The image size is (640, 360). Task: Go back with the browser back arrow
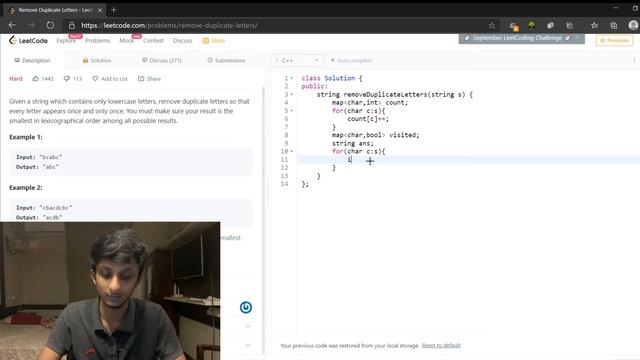click(x=12, y=25)
